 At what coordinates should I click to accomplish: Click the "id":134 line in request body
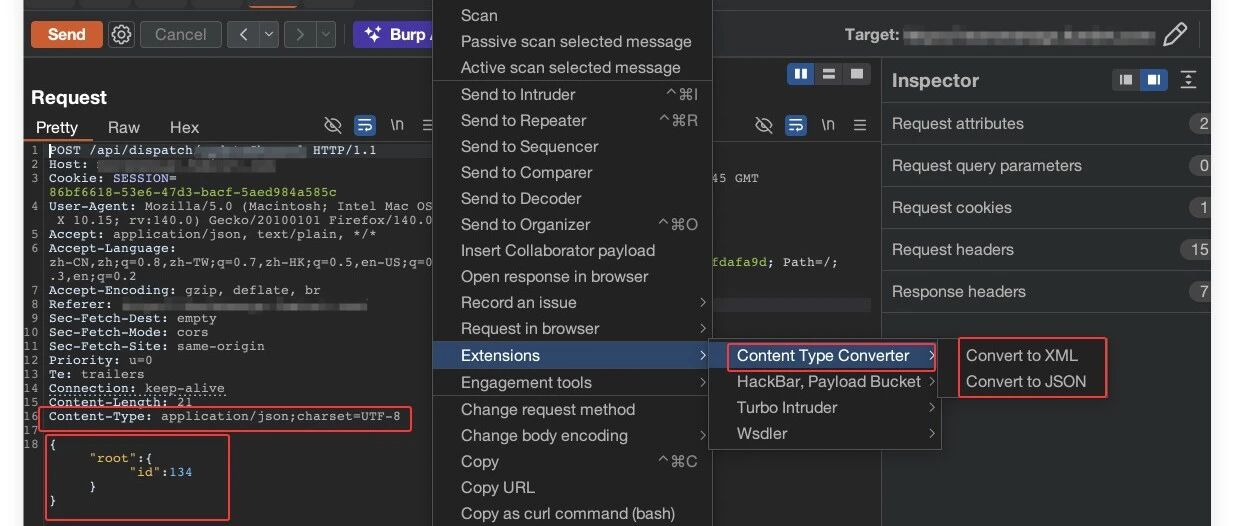click(160, 472)
